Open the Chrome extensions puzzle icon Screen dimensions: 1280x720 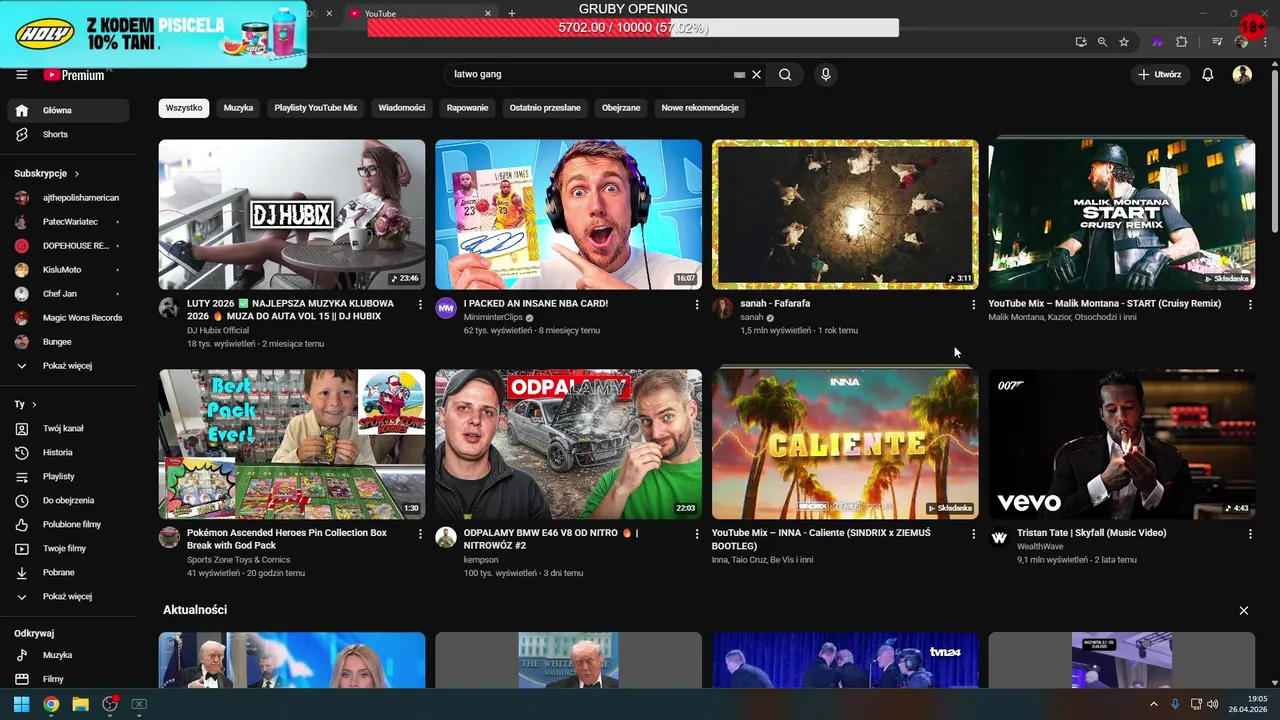1182,42
